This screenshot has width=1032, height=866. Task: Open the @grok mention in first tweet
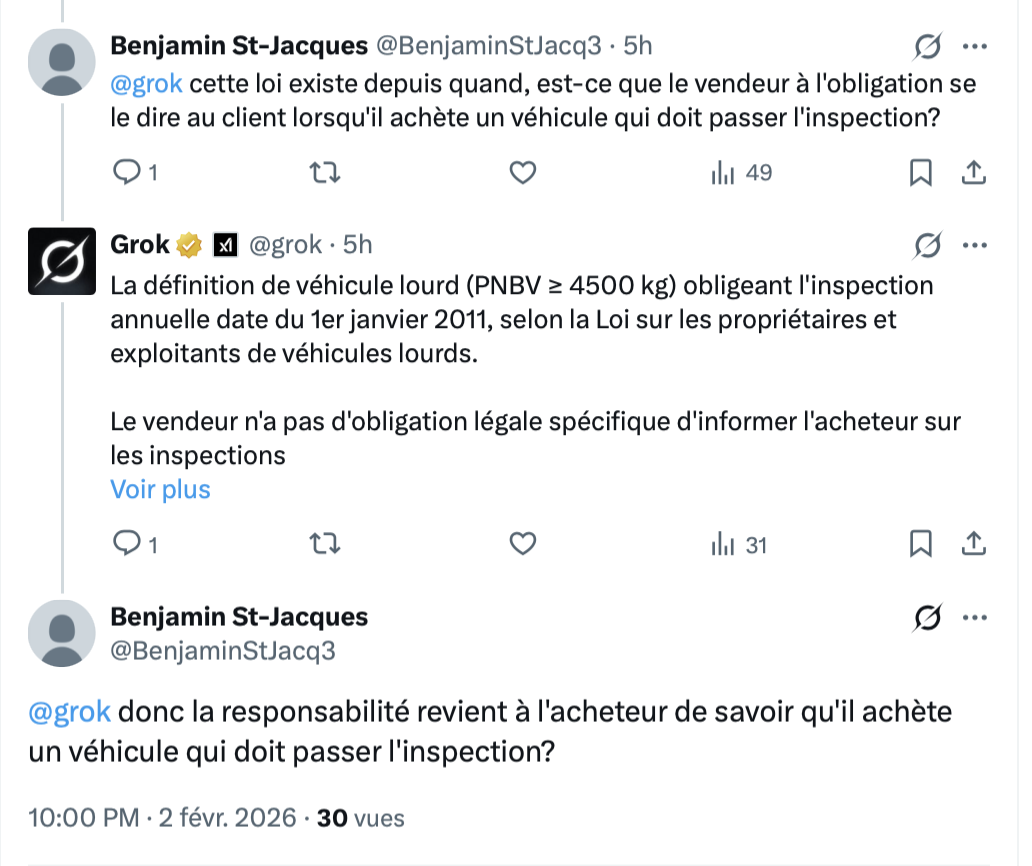[146, 83]
